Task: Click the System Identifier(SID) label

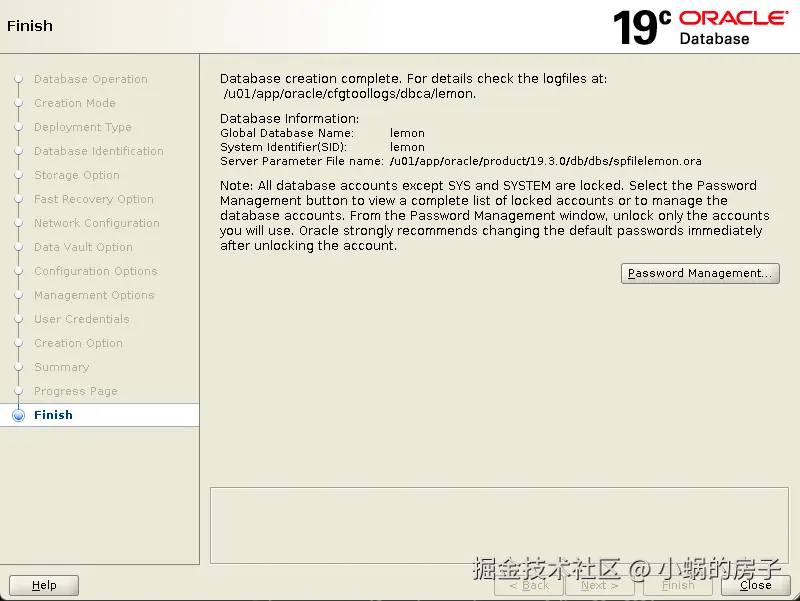Action: click(x=283, y=147)
